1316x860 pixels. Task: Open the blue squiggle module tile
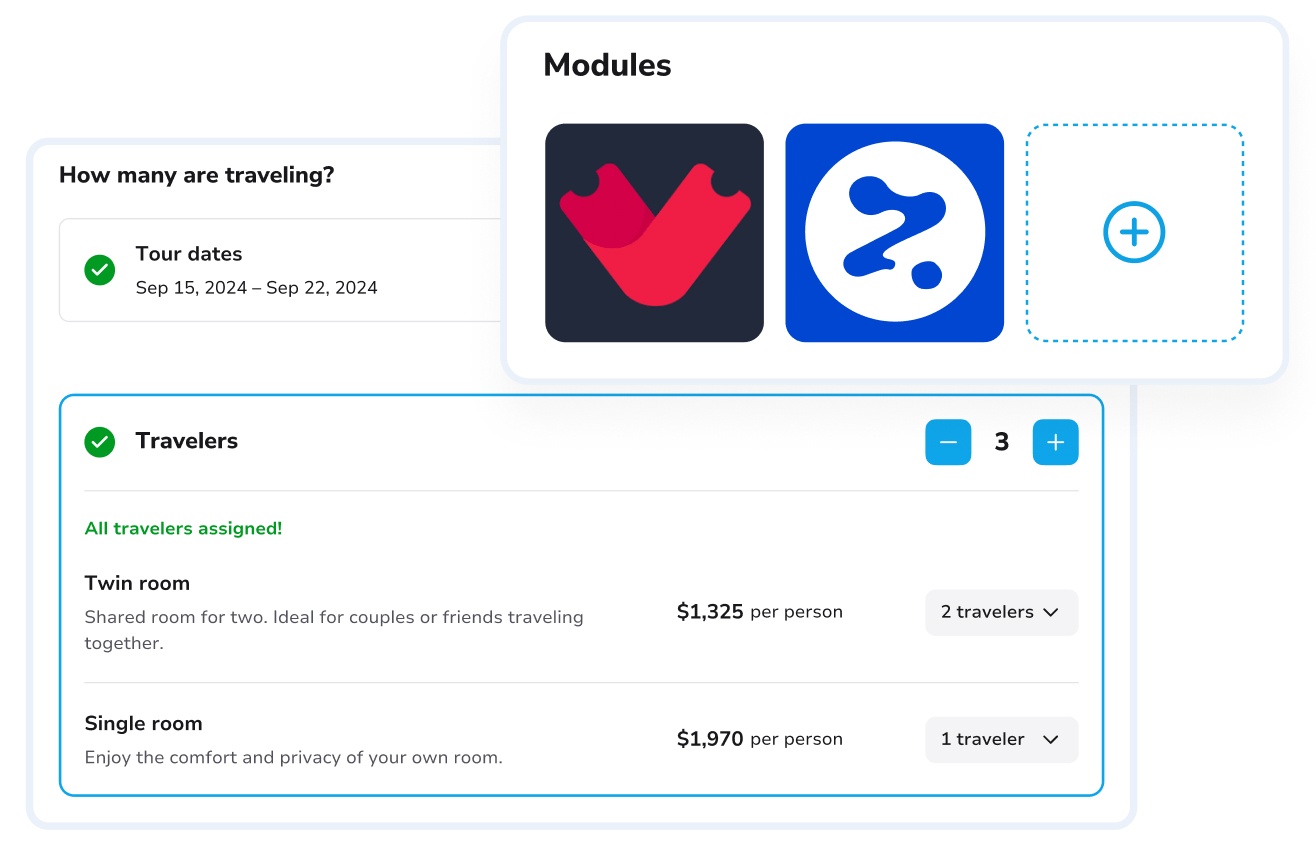tap(894, 233)
